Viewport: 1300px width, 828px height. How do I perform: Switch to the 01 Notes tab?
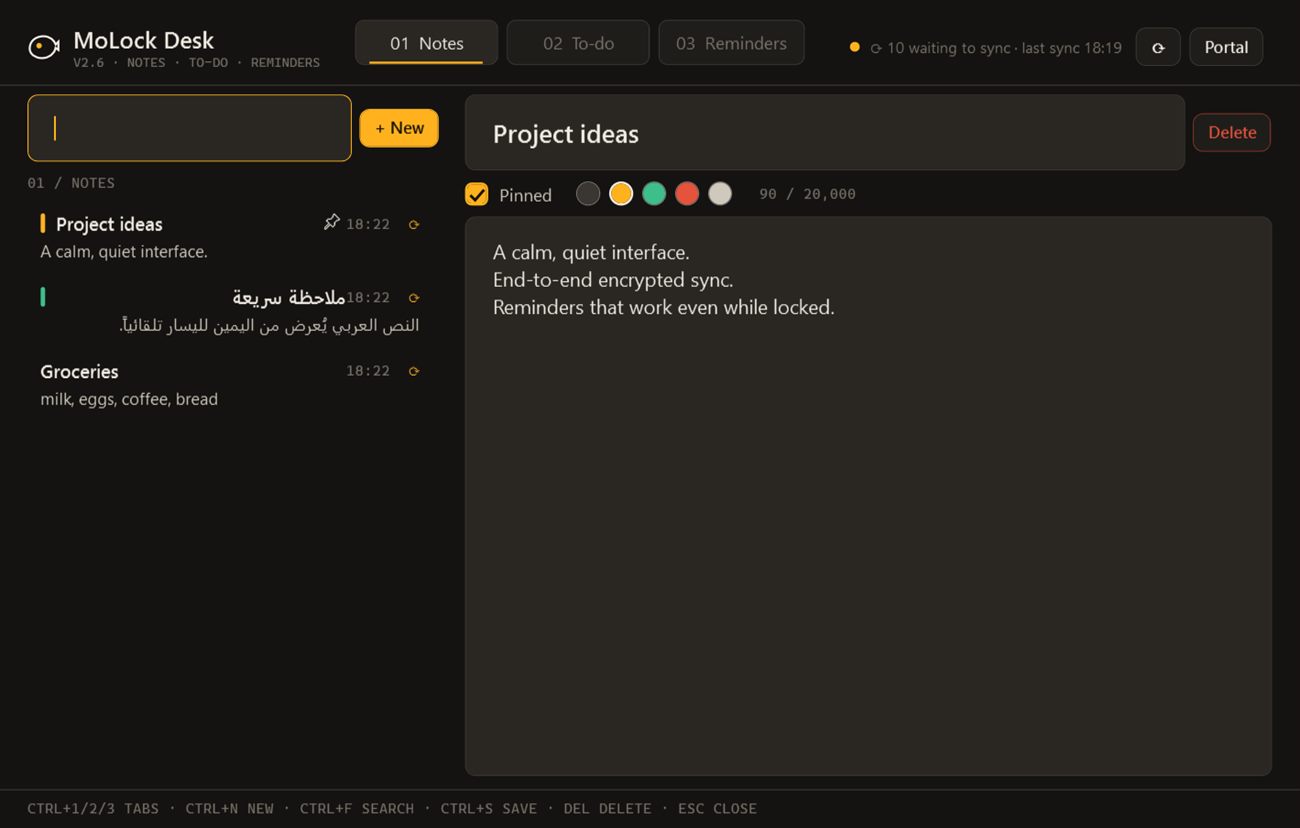tap(426, 43)
